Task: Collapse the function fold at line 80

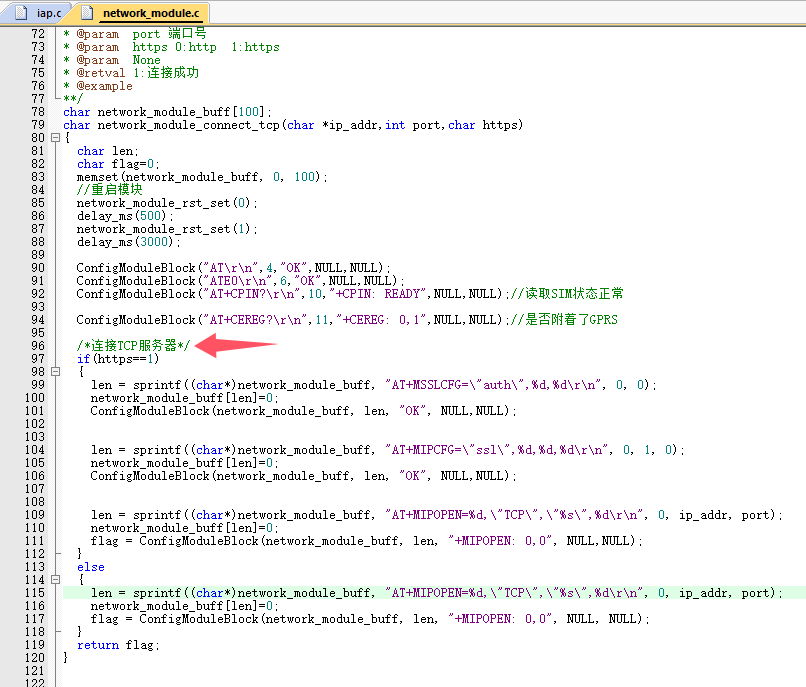Action: click(x=56, y=138)
